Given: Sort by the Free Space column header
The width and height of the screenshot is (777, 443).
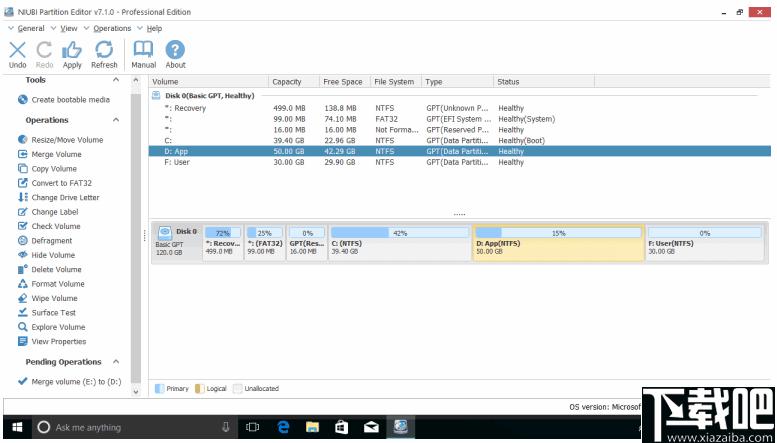Looking at the screenshot, I should click(x=345, y=82).
